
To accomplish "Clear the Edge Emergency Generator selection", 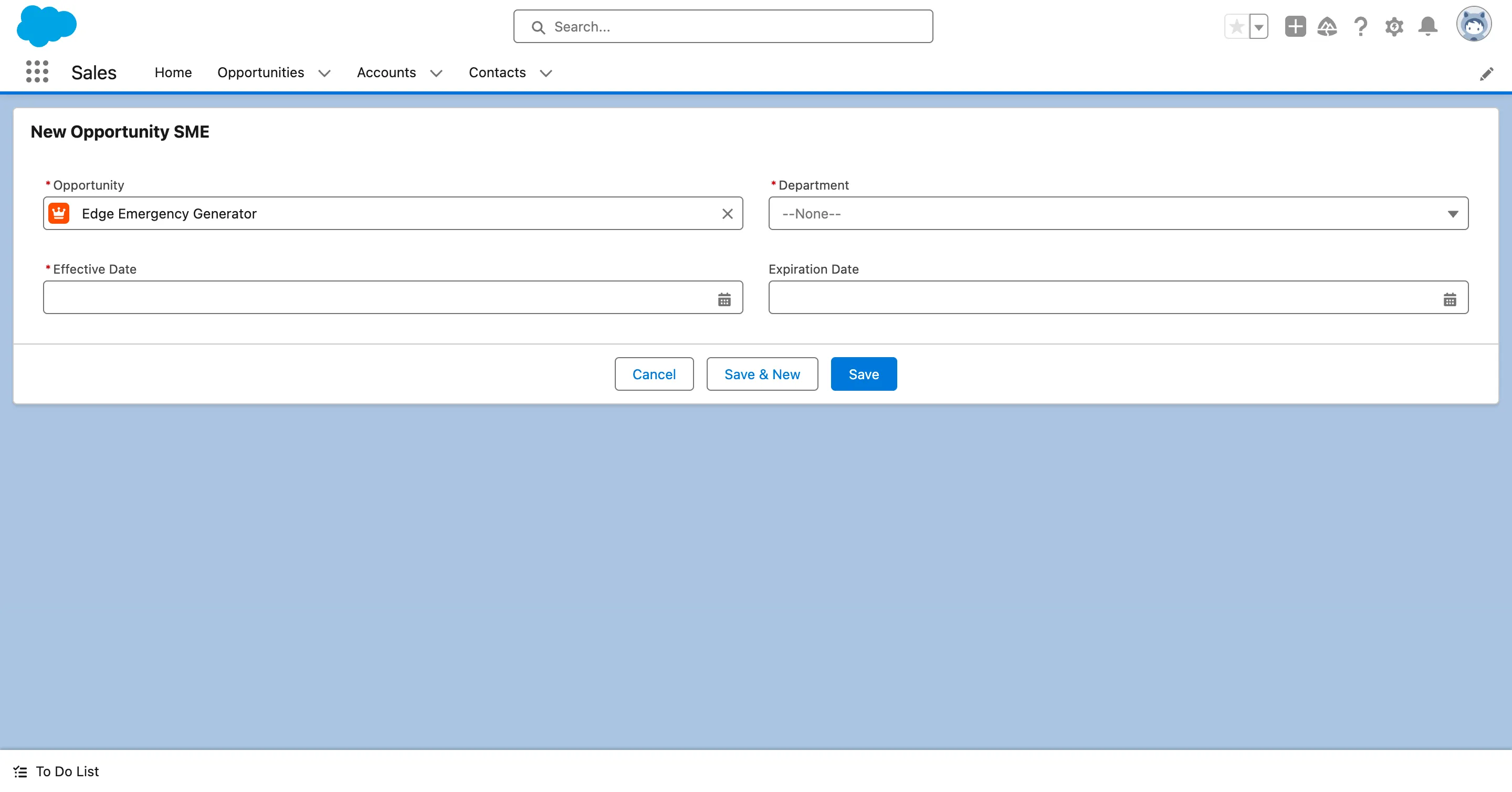I will click(727, 214).
